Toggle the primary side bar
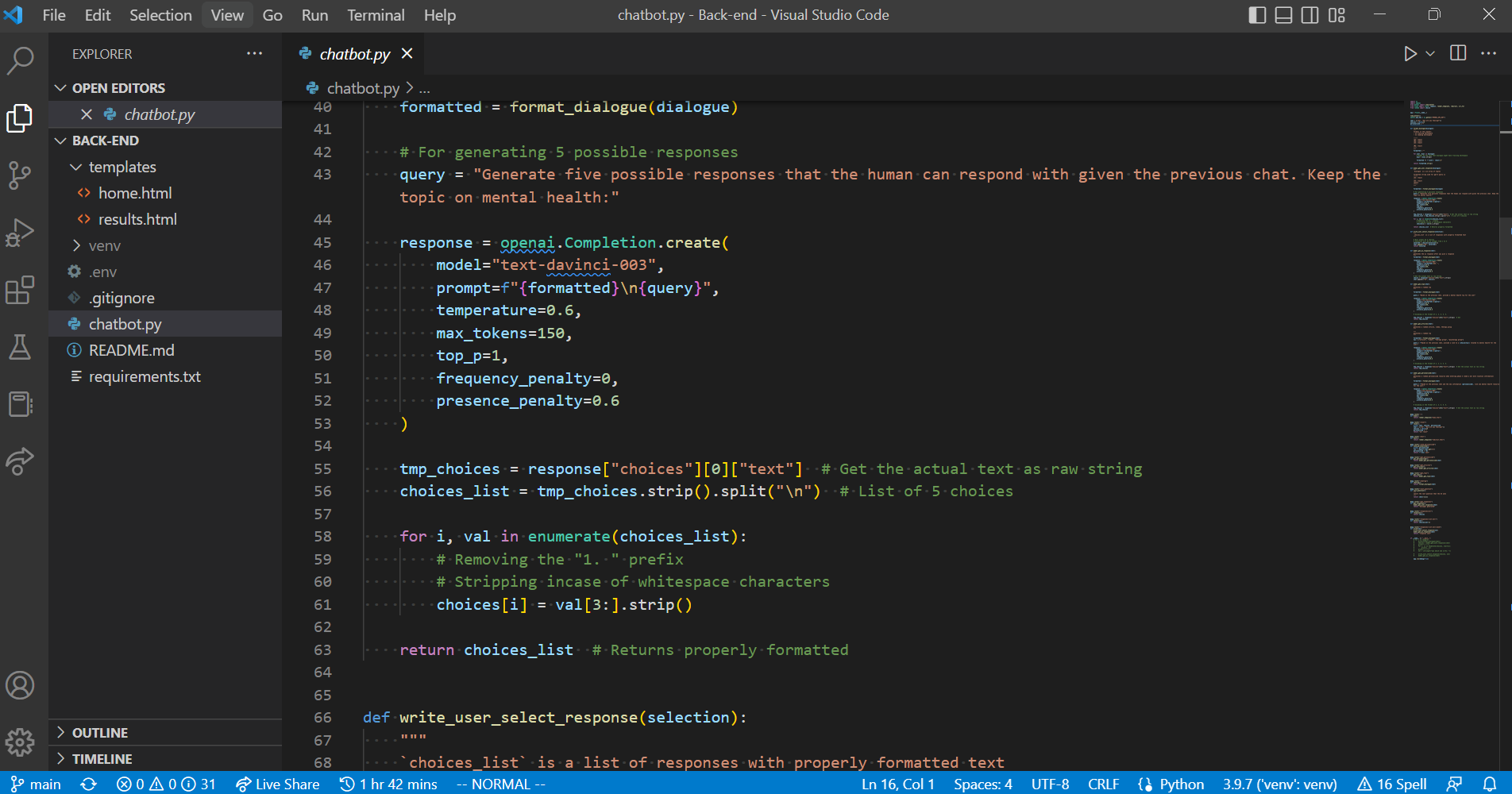 (1257, 15)
